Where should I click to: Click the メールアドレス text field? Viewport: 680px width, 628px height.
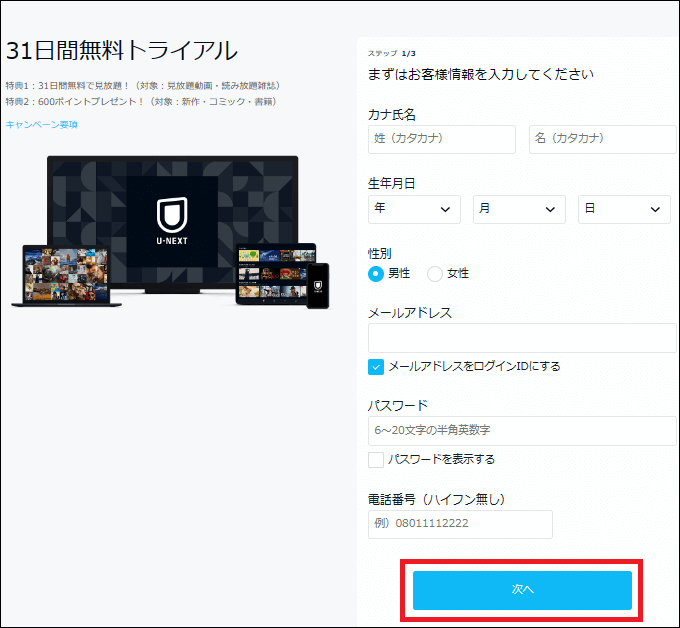pyautogui.click(x=522, y=338)
